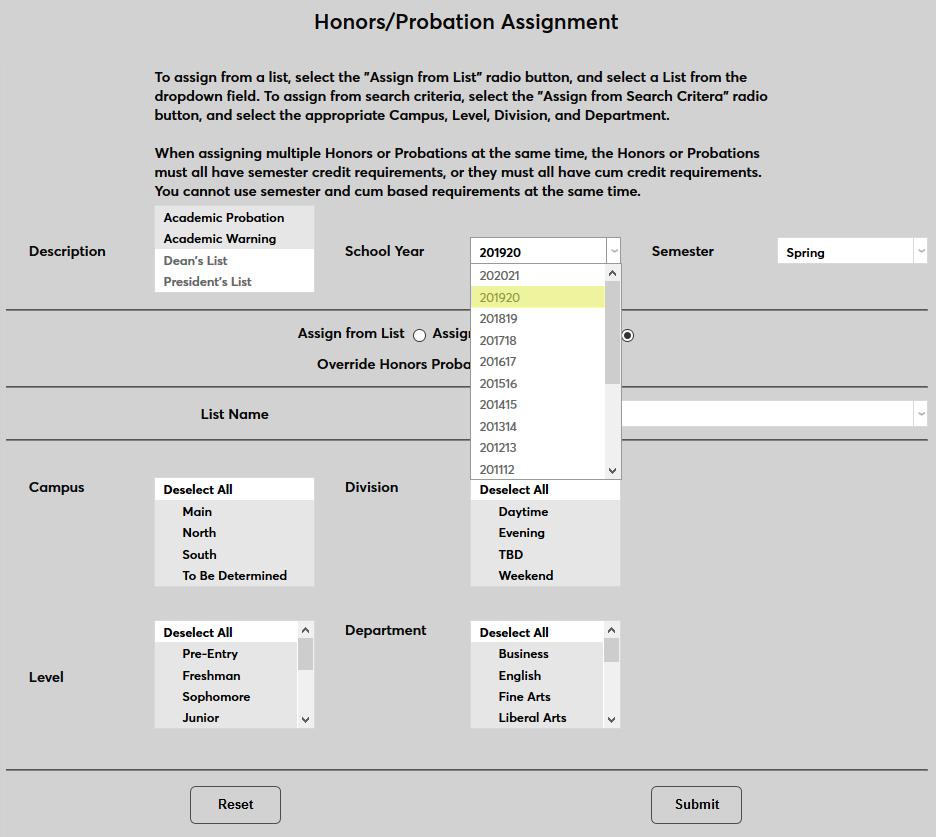Screen dimensions: 936x837
Task: Choose 201819 in the open year dropdown
Action: pyautogui.click(x=500, y=318)
